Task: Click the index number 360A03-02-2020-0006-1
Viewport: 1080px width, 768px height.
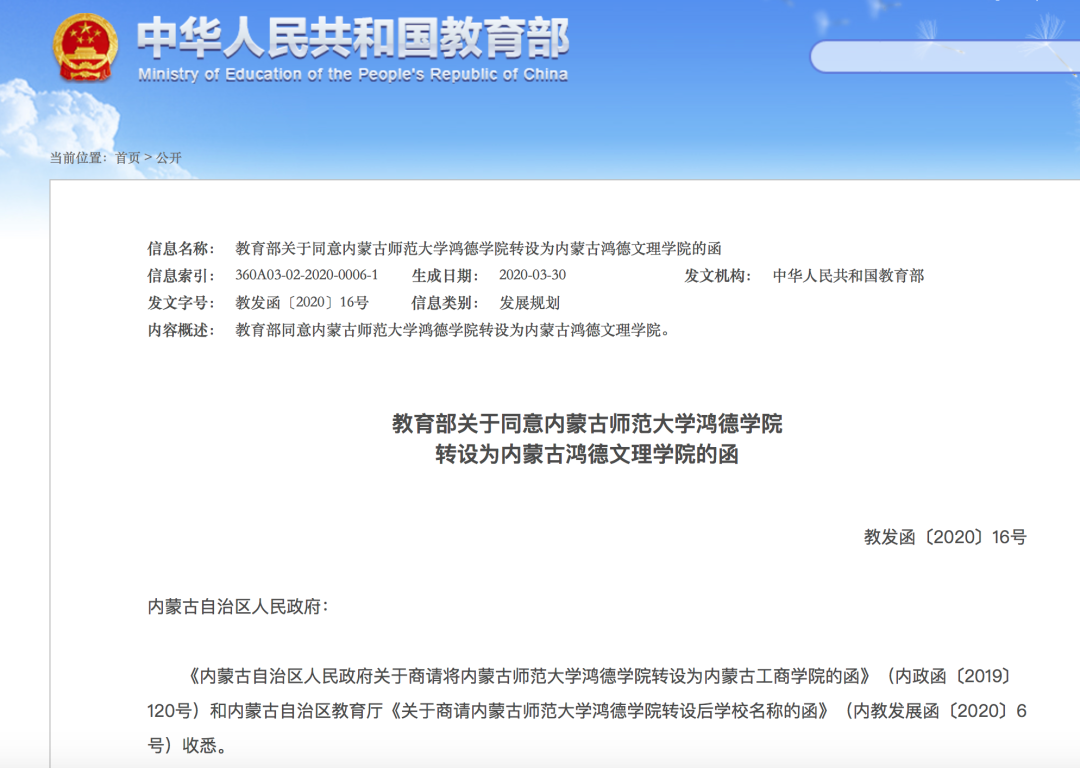Action: [x=307, y=275]
